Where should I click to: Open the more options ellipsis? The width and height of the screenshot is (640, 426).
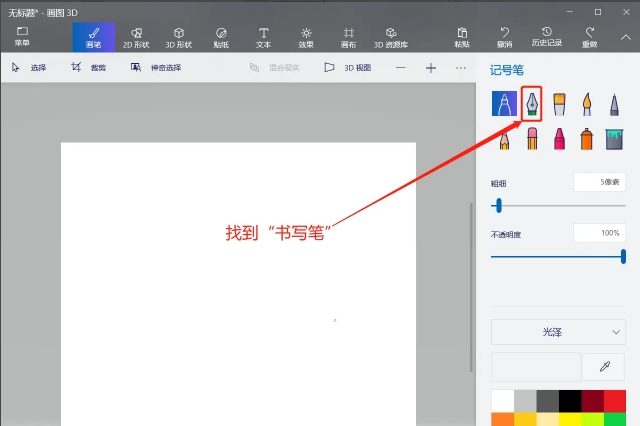[x=461, y=68]
